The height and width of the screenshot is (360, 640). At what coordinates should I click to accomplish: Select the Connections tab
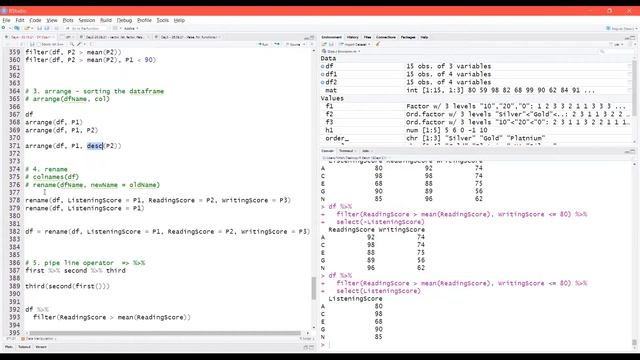(386, 37)
